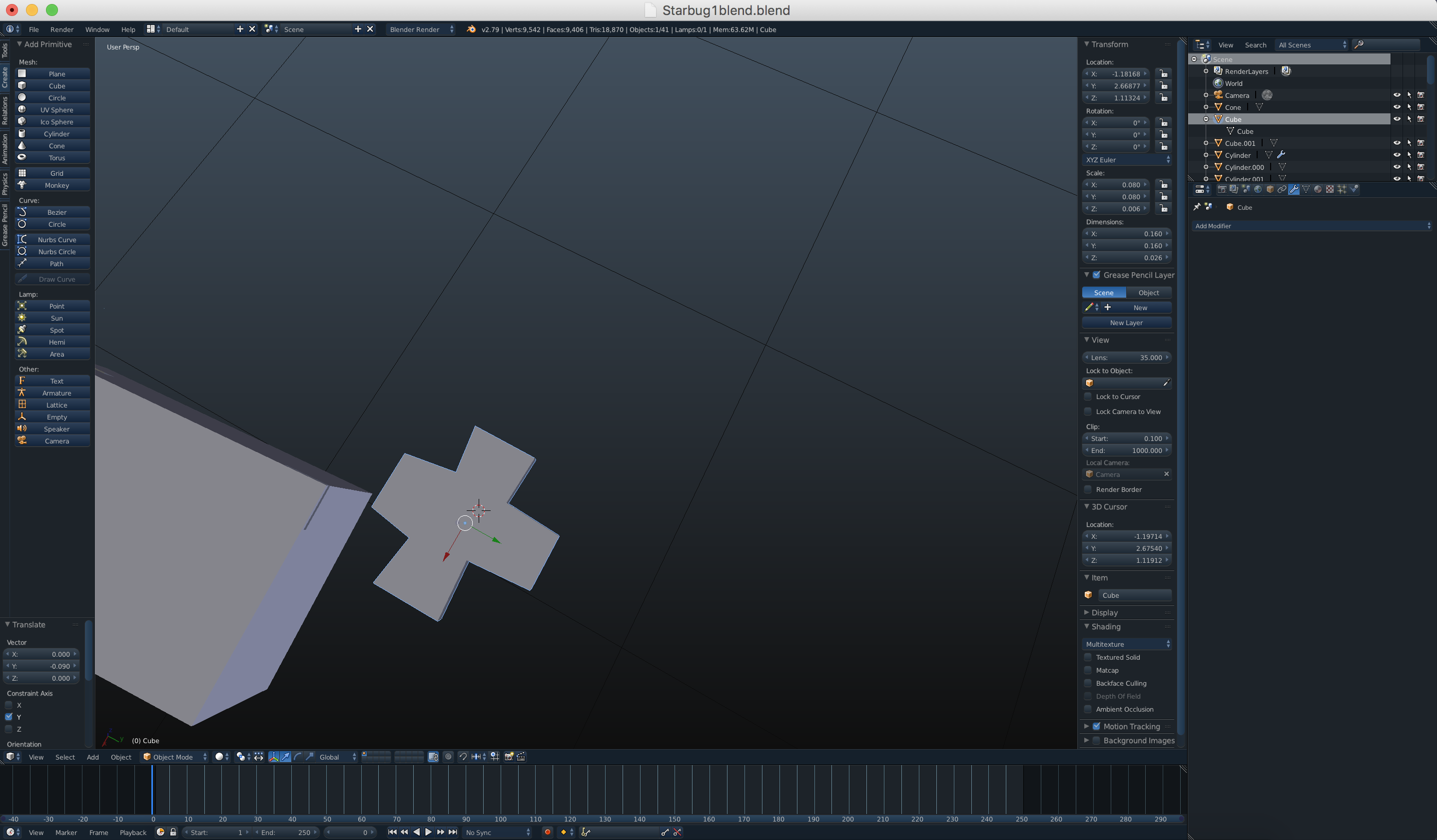This screenshot has width=1437, height=840.
Task: Switch to the Physics toolshelf tab
Action: point(4,183)
